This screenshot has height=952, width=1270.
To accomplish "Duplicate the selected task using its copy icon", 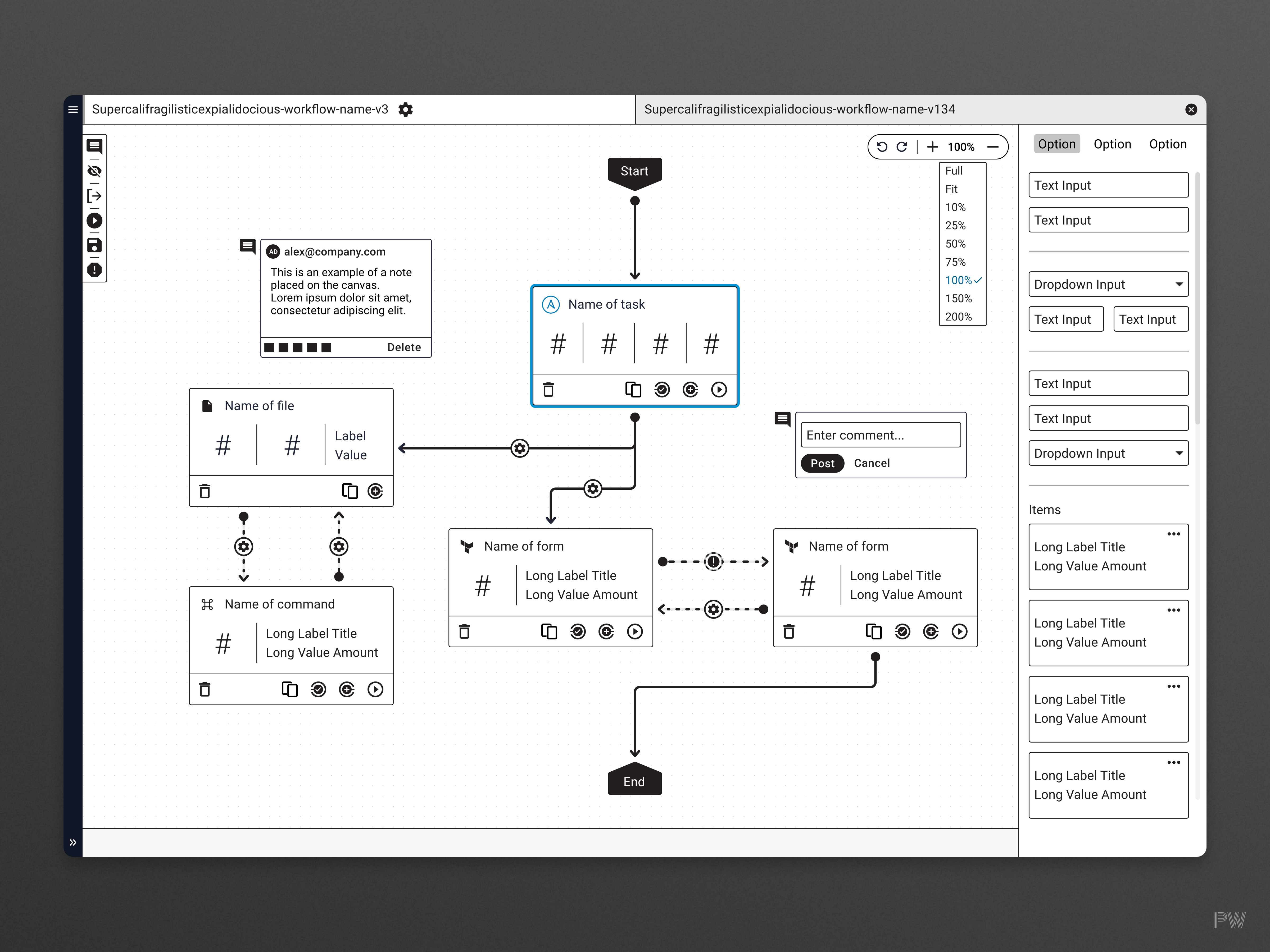I will (633, 389).
